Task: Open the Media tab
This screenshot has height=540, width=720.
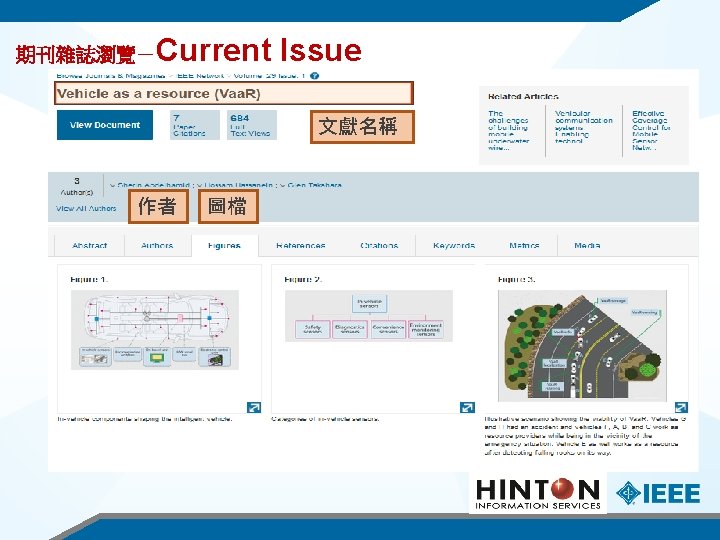Action: 587,246
